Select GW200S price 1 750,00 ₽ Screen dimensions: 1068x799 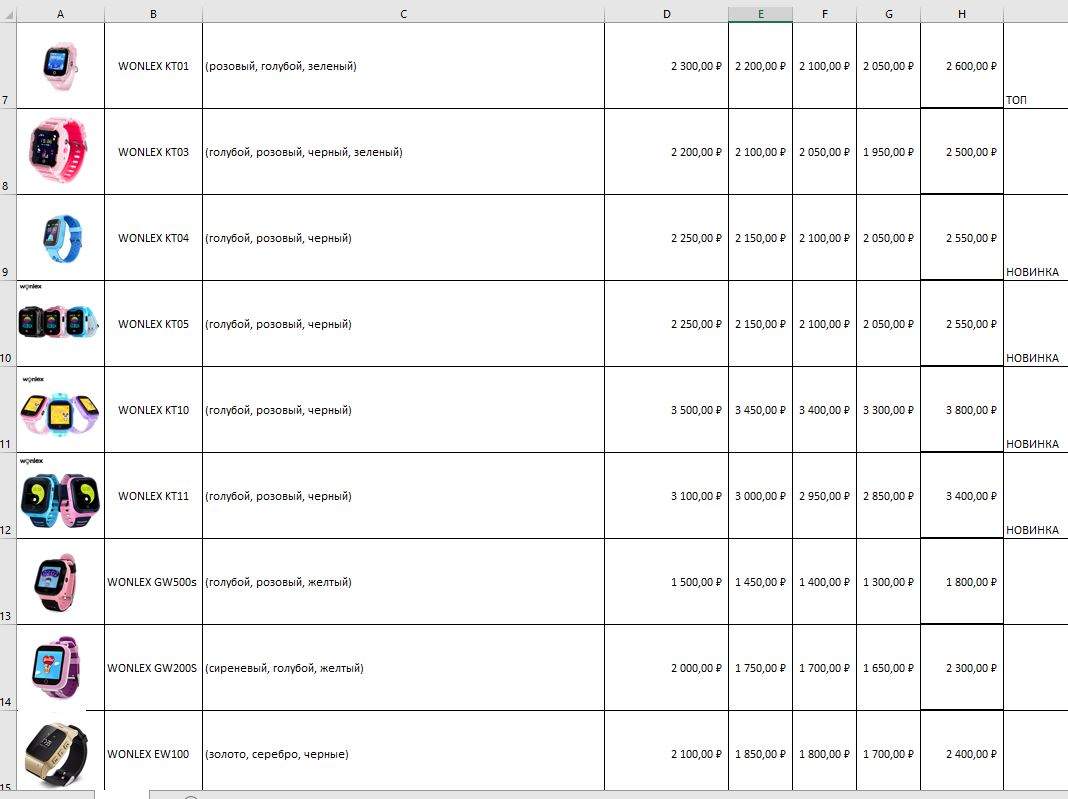coord(761,668)
